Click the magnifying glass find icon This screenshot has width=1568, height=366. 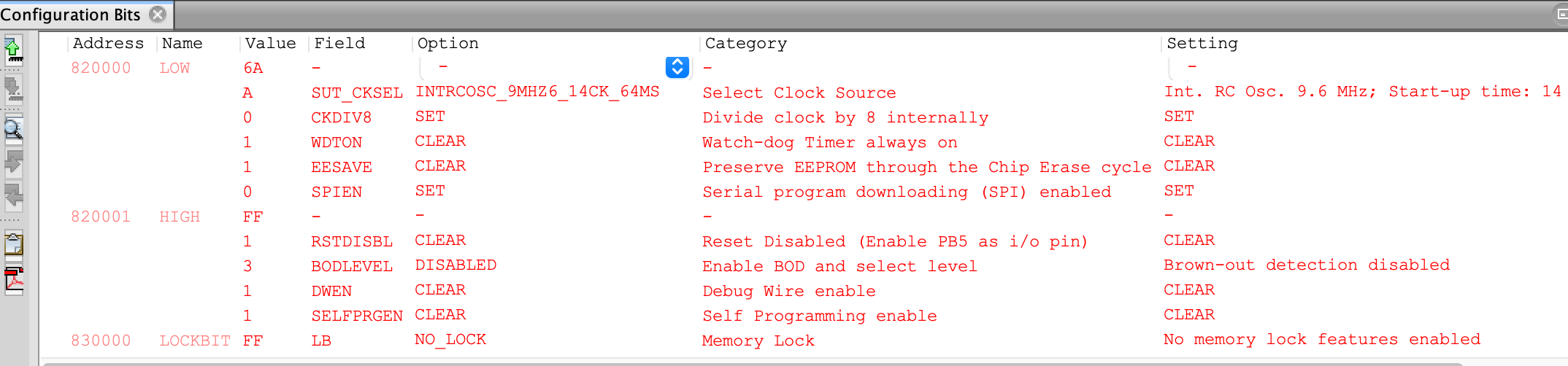coord(13,129)
